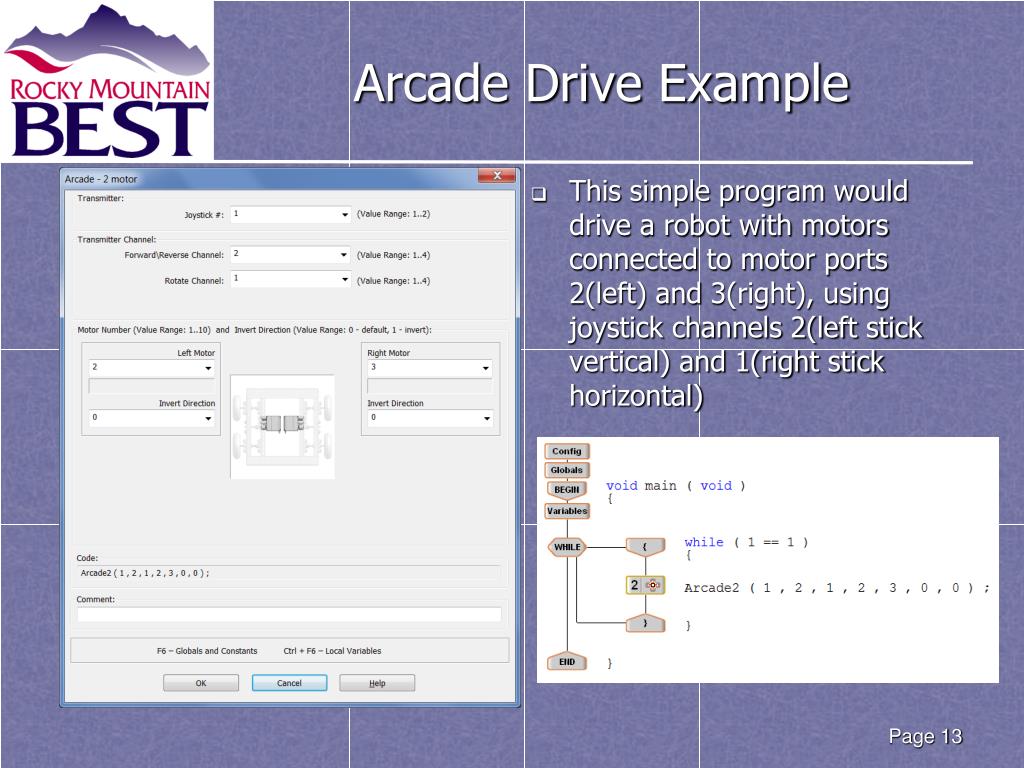Click the Config flowchart block
This screenshot has width=1024, height=768.
click(566, 451)
